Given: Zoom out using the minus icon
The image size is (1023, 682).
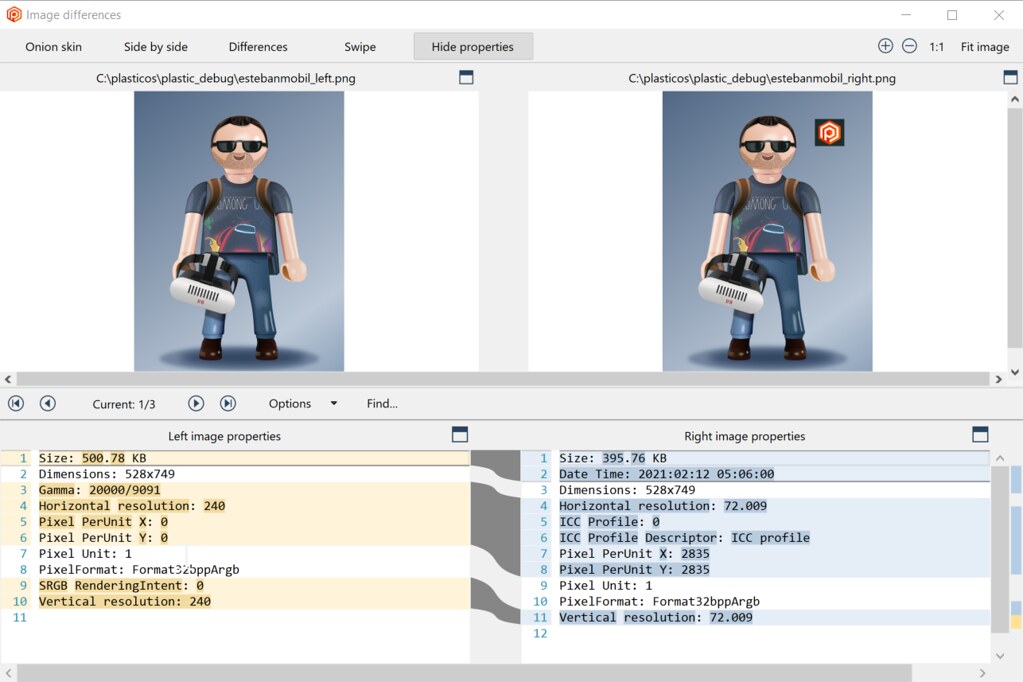Looking at the screenshot, I should click(909, 46).
